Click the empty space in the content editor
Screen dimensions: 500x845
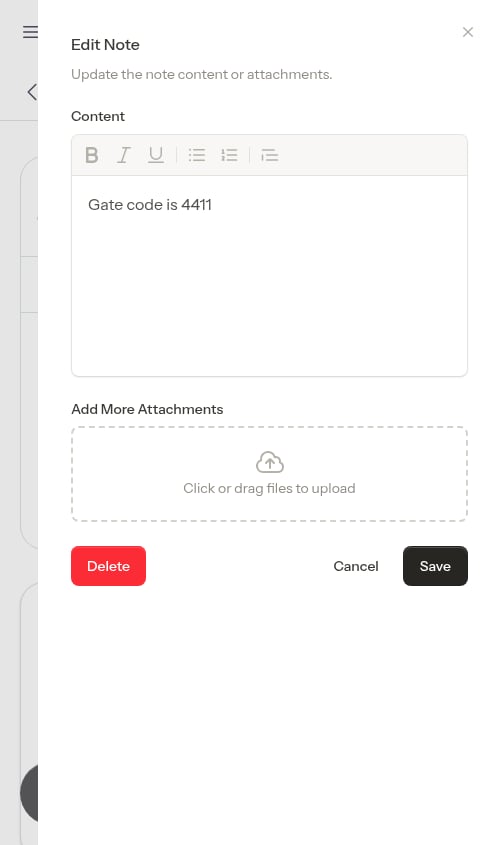tap(269, 291)
